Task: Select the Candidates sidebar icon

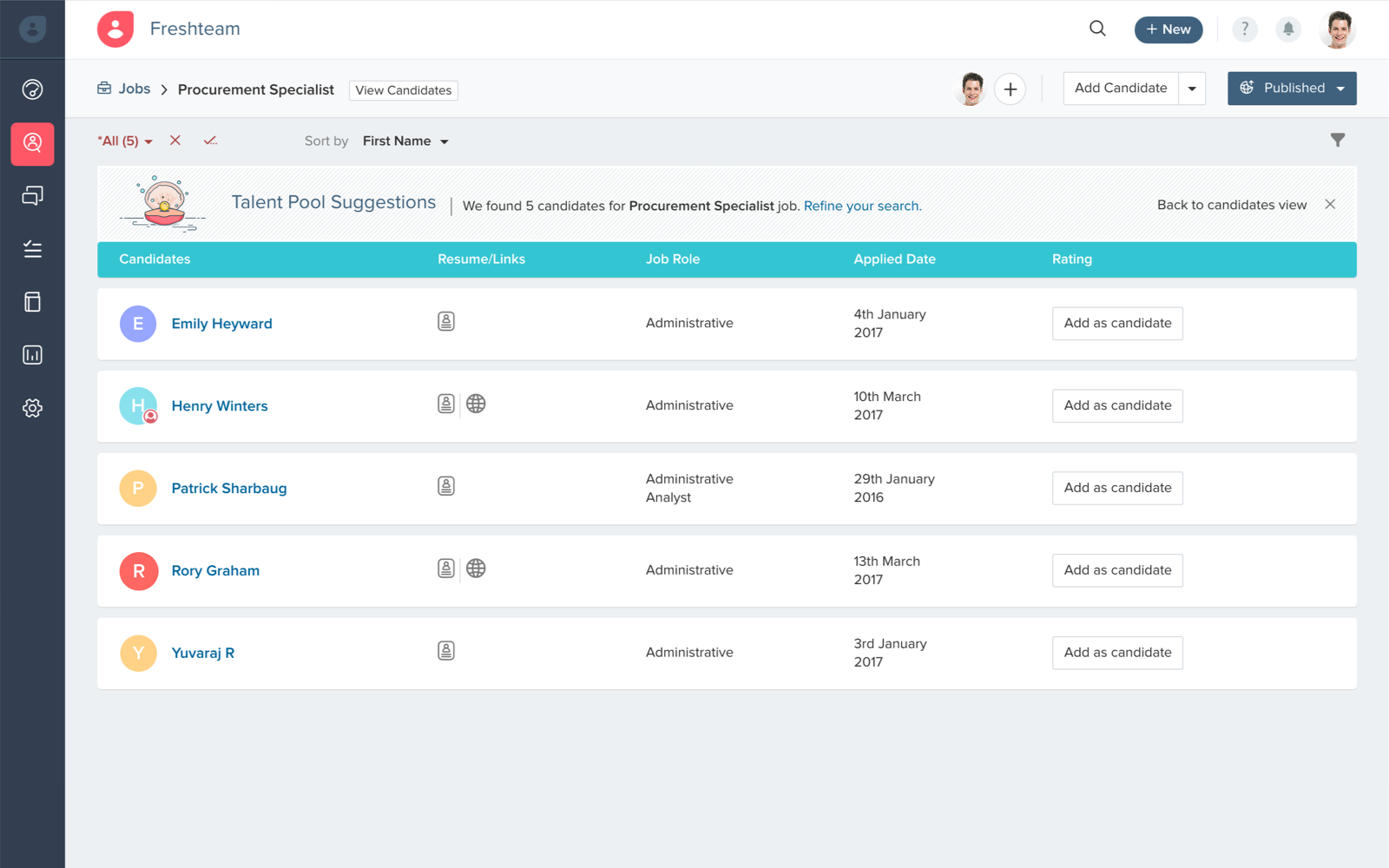Action: click(x=32, y=144)
